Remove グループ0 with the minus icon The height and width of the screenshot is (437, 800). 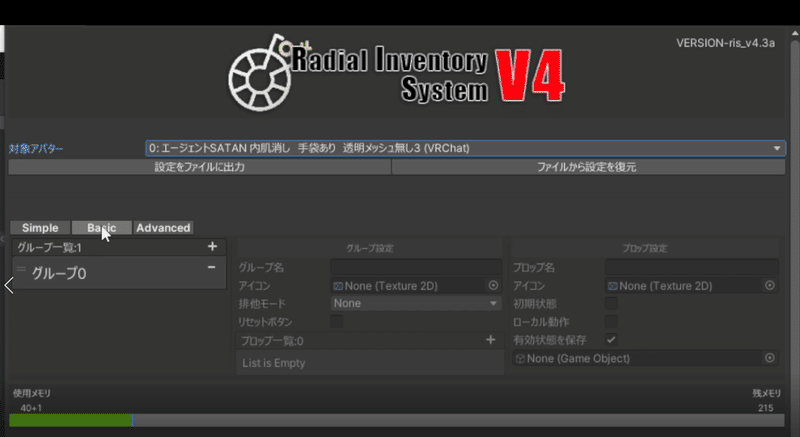click(211, 267)
